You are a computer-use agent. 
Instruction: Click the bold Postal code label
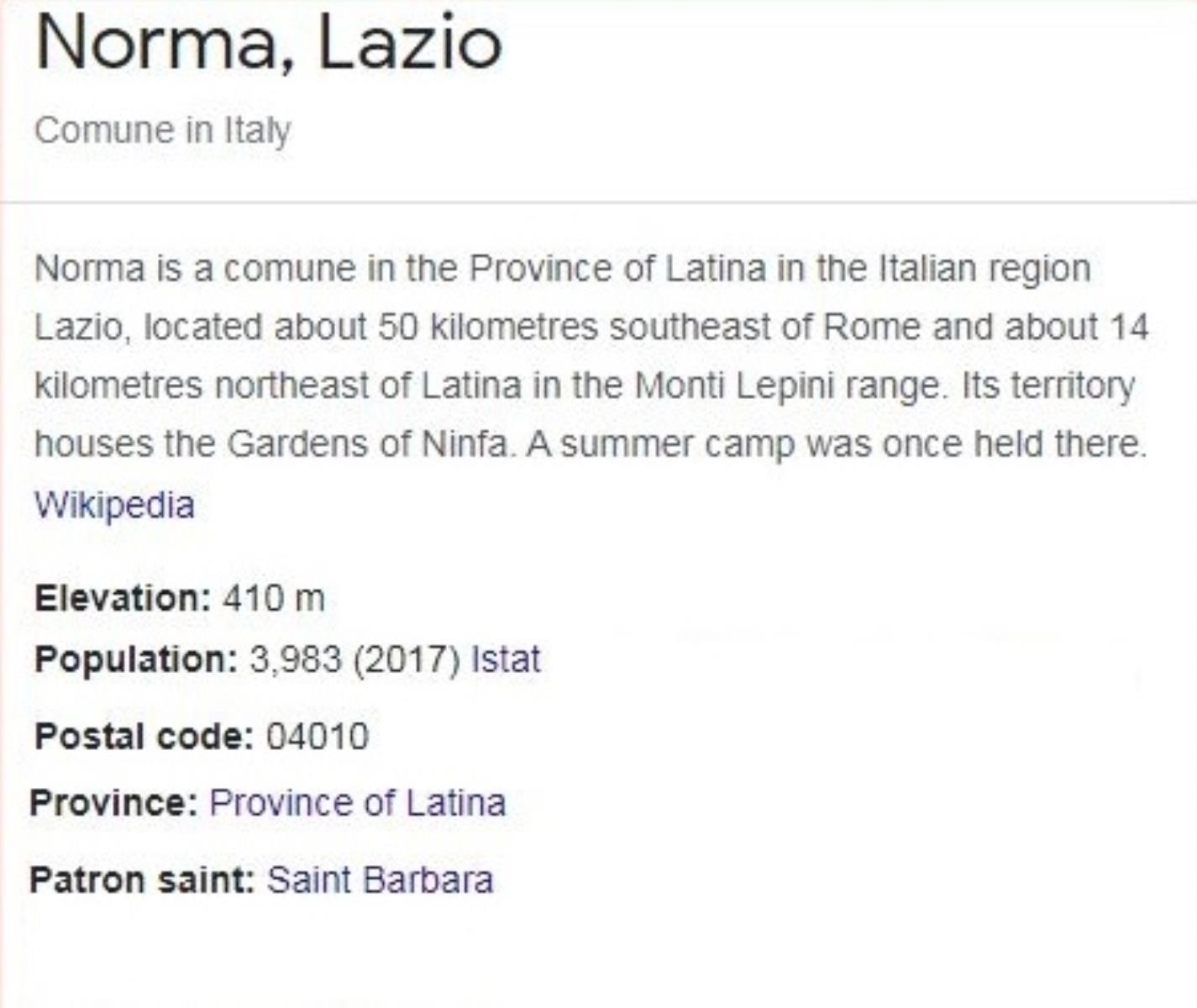(x=144, y=737)
